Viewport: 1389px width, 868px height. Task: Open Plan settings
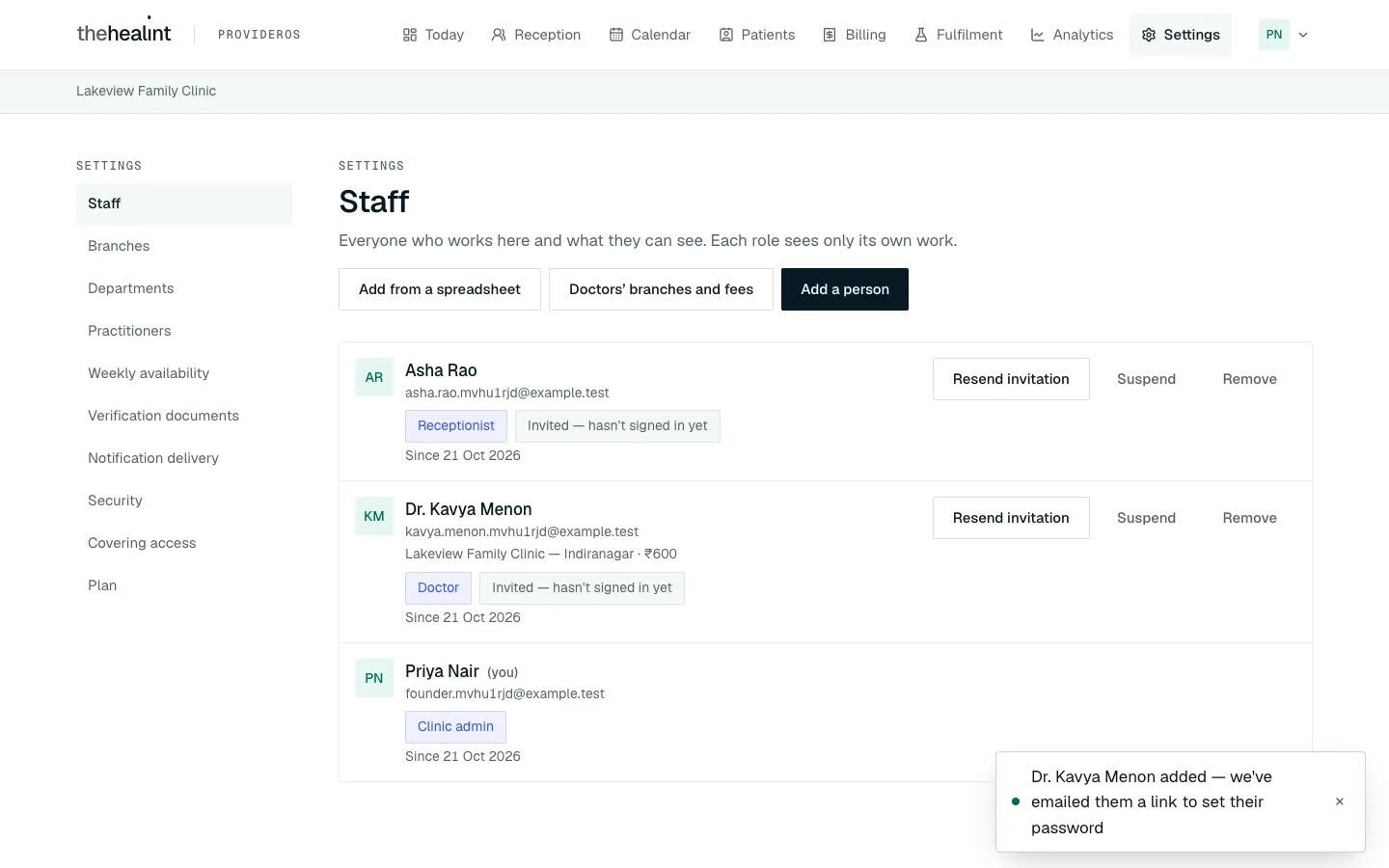pos(184,585)
